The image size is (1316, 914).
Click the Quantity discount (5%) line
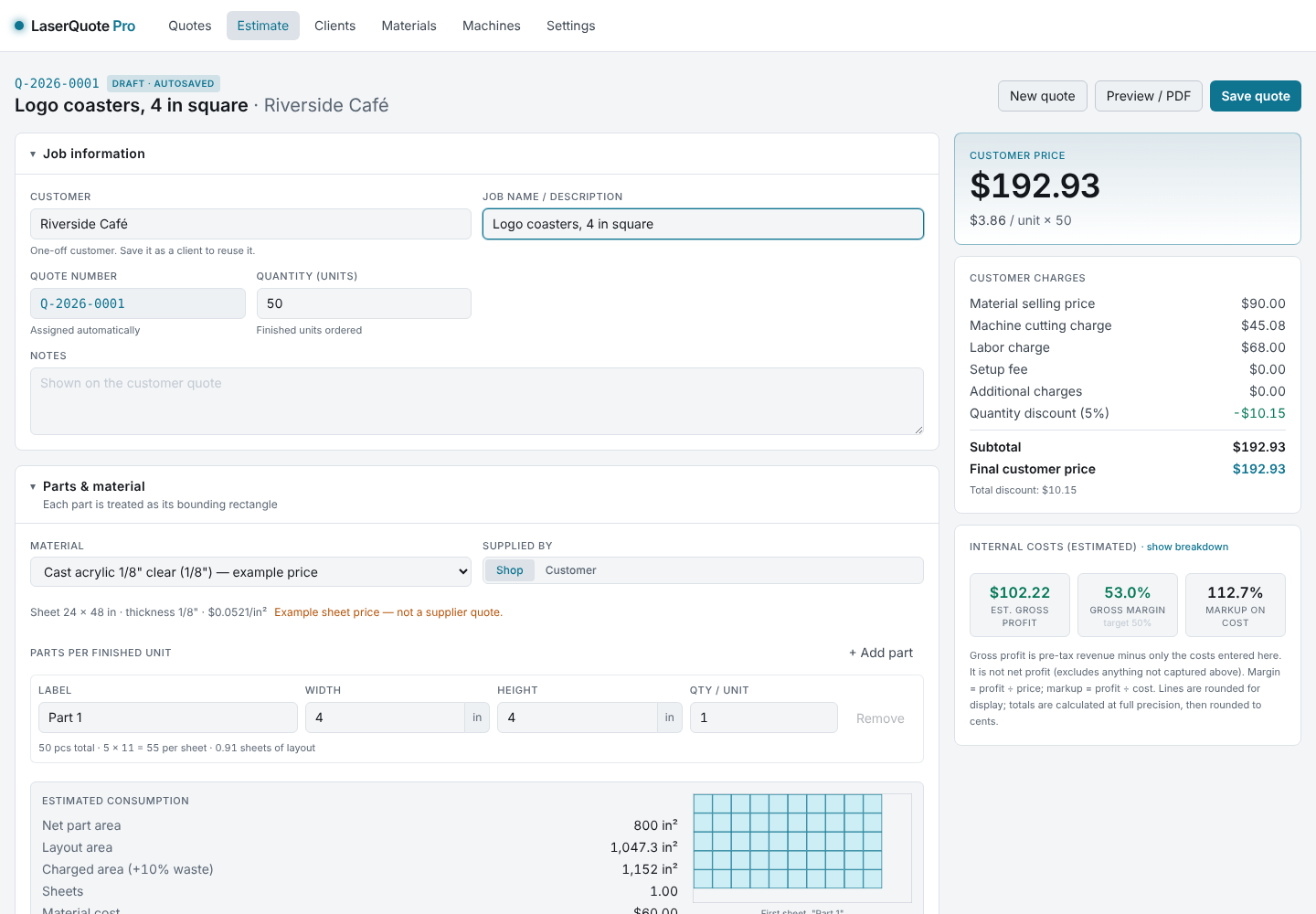(1128, 413)
